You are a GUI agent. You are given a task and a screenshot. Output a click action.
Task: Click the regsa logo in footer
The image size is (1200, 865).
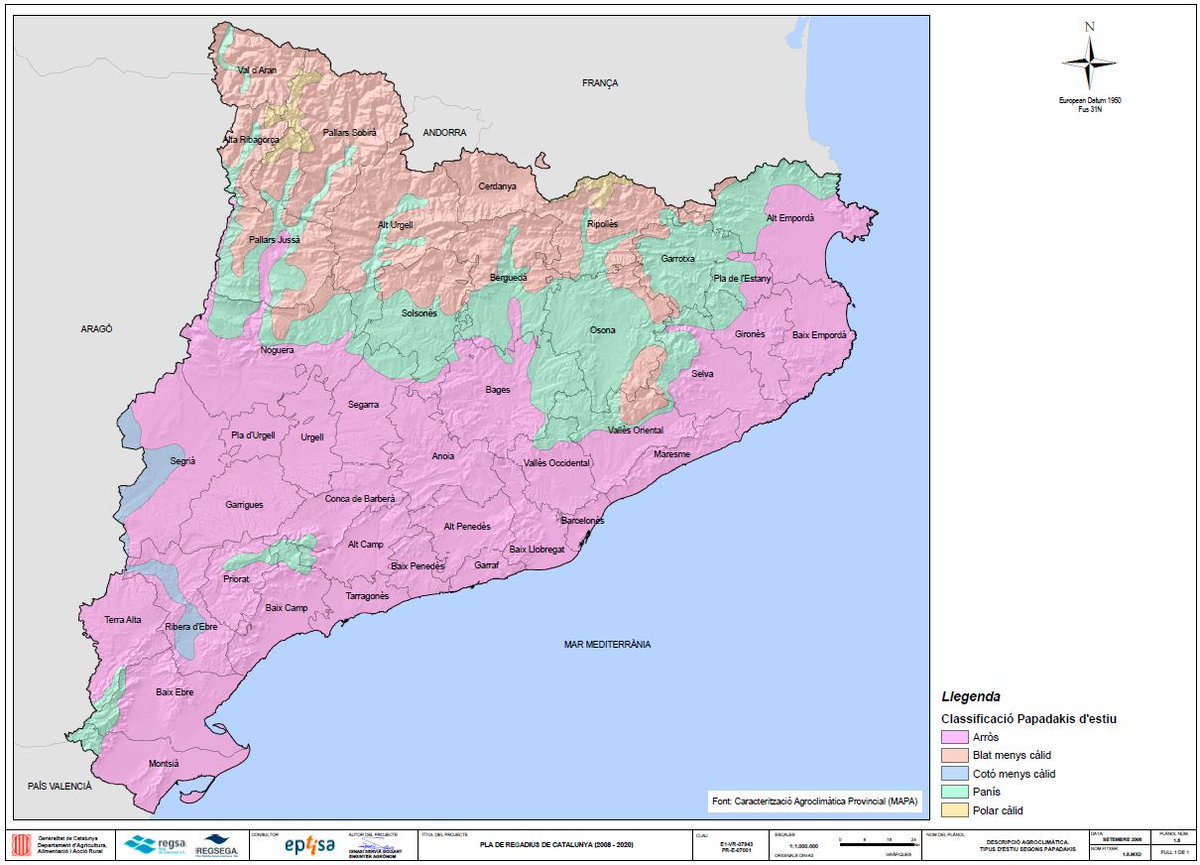coord(155,844)
